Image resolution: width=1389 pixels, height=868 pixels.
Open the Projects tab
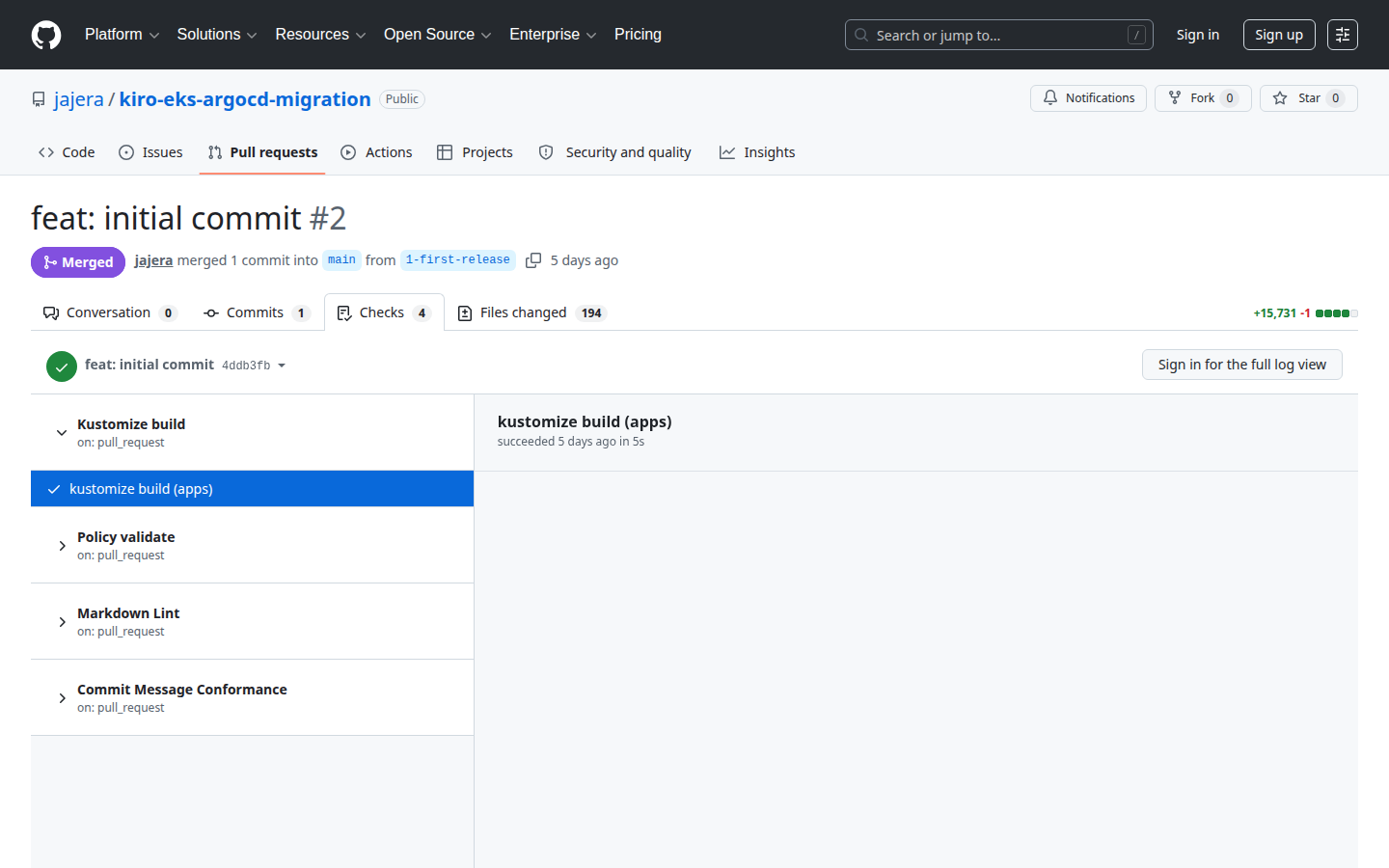click(475, 152)
